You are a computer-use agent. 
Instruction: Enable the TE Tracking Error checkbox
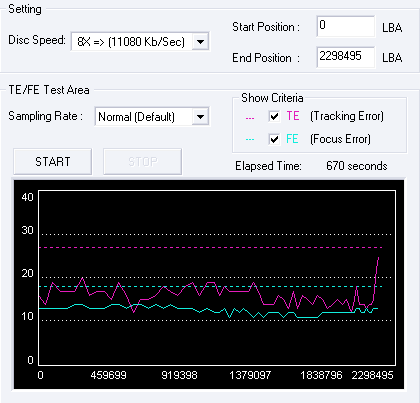click(x=274, y=116)
